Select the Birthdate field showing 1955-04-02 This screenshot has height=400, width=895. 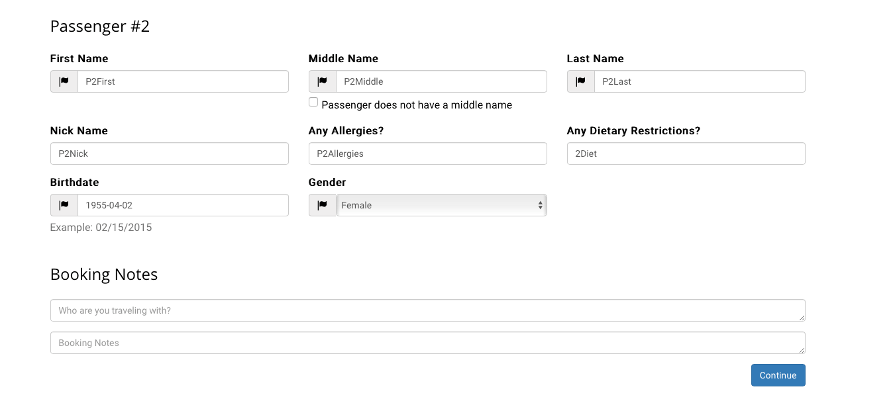[x=182, y=206]
